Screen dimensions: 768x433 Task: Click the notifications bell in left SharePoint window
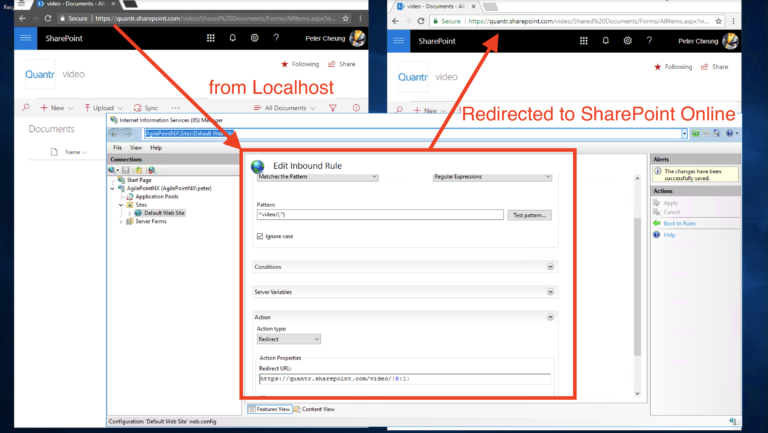click(x=233, y=38)
